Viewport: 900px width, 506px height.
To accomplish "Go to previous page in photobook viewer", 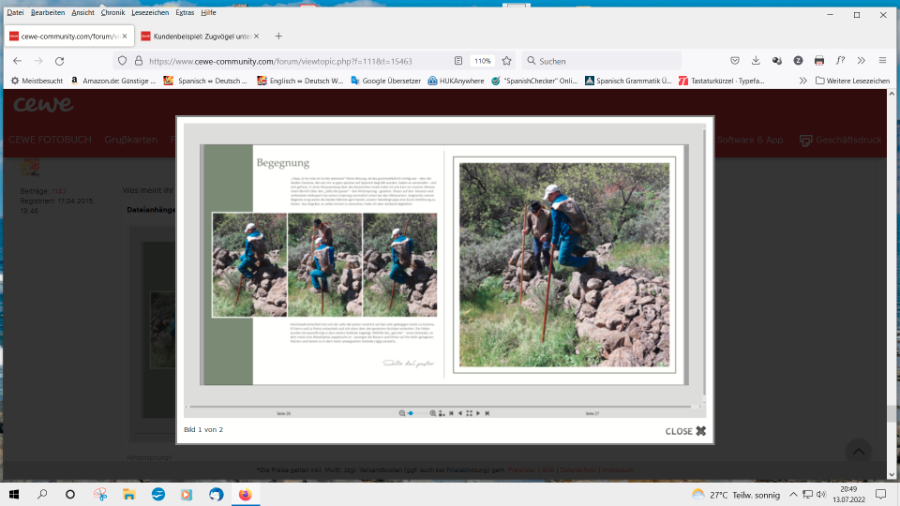I will point(460,413).
